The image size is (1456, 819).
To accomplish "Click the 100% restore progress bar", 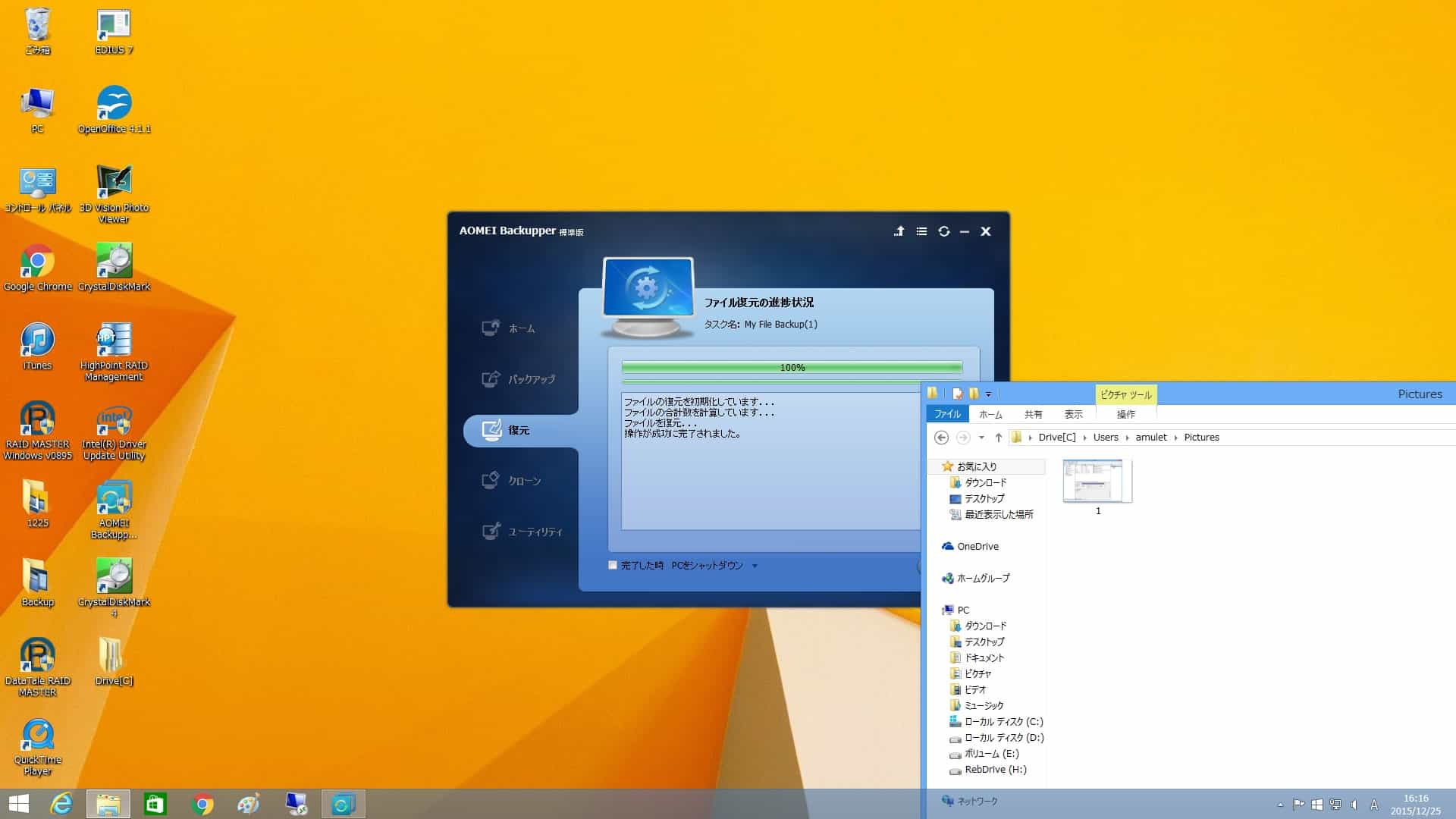I will [792, 368].
